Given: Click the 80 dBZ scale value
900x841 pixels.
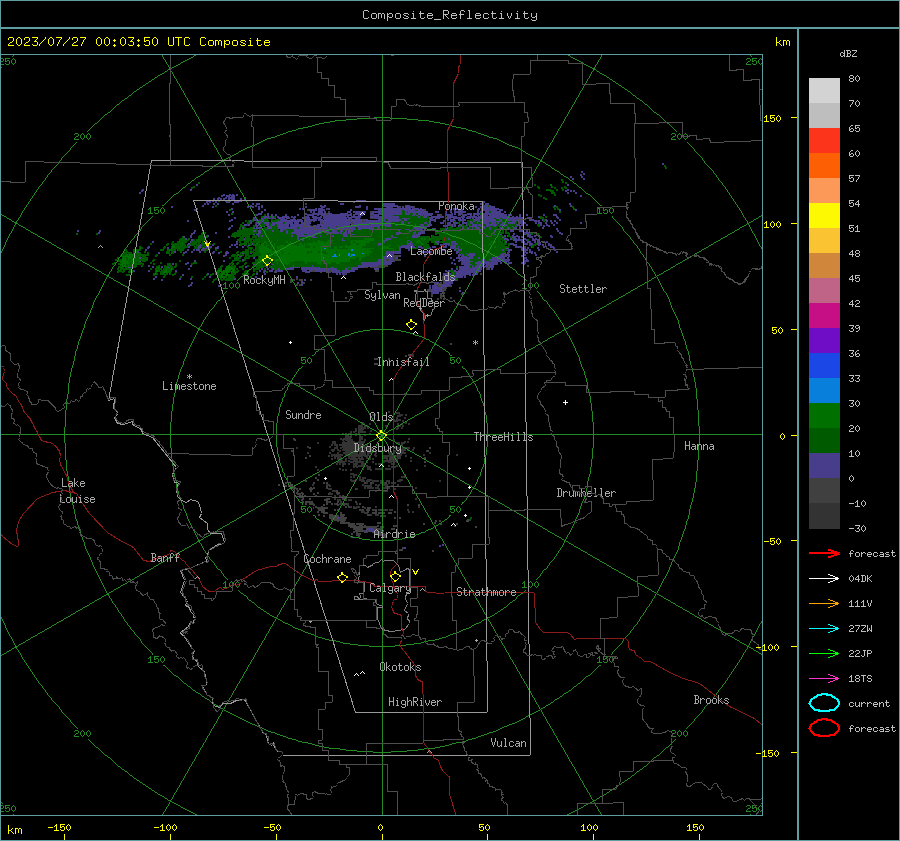Looking at the screenshot, I should point(854,79).
